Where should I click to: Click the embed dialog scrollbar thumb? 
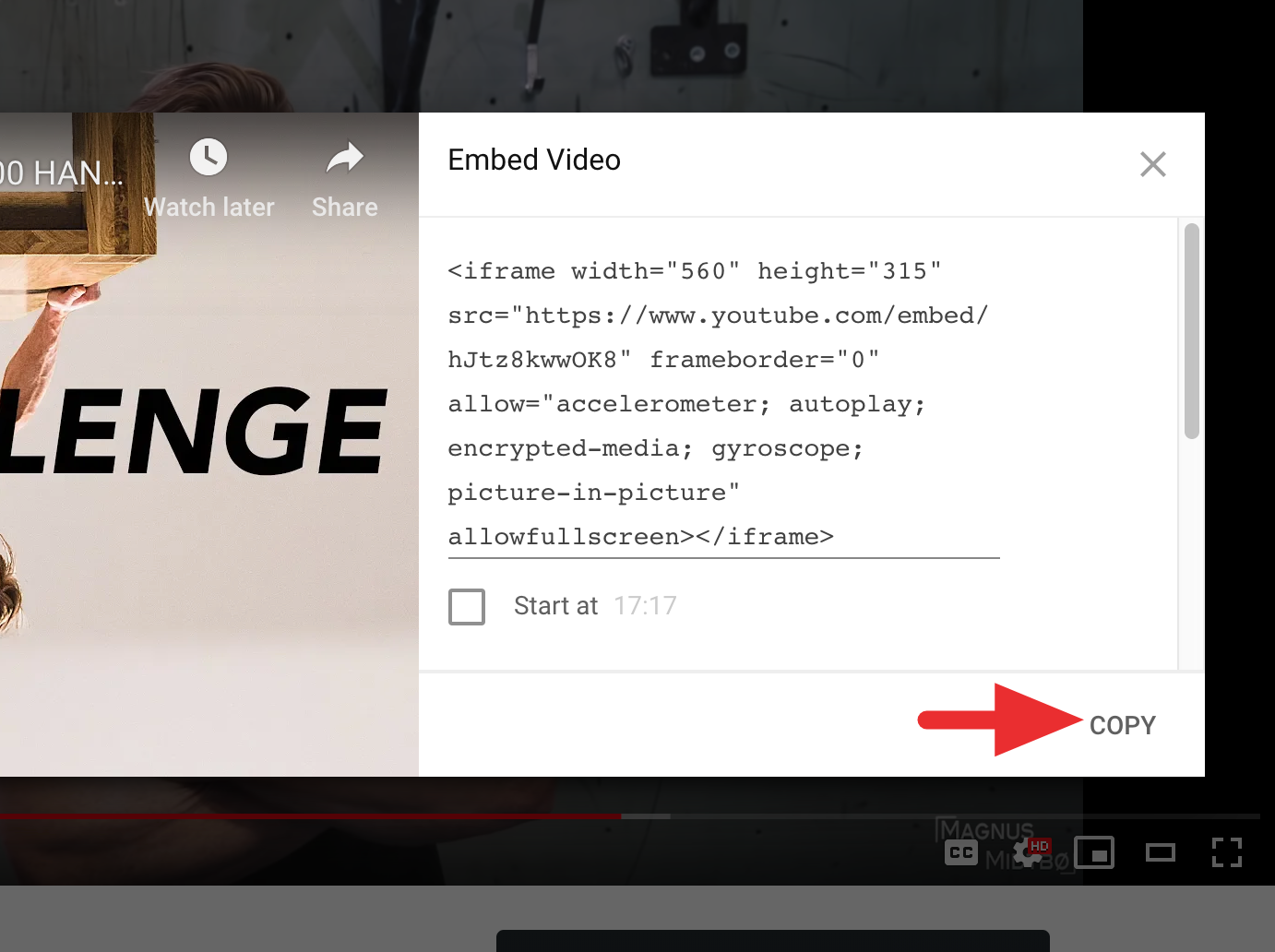click(x=1192, y=331)
